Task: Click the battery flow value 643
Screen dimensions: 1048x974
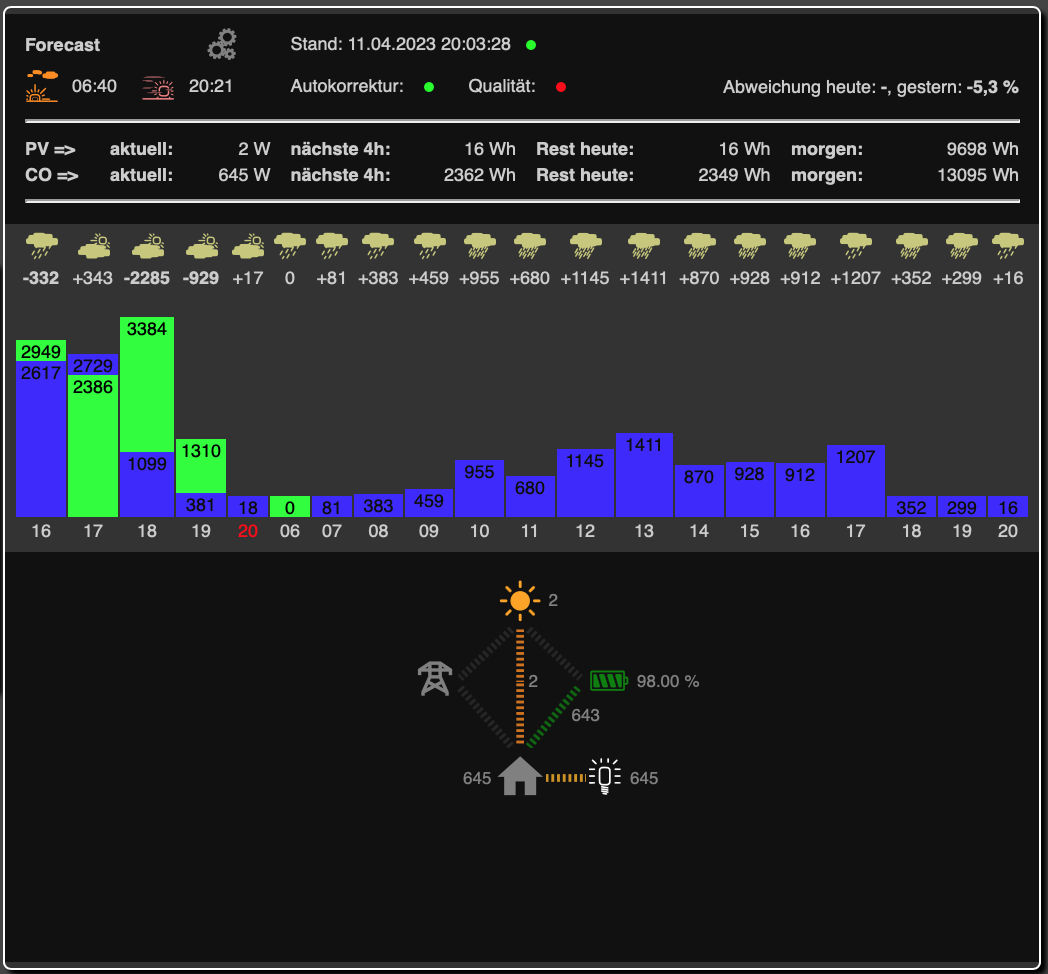Action: pyautogui.click(x=585, y=715)
